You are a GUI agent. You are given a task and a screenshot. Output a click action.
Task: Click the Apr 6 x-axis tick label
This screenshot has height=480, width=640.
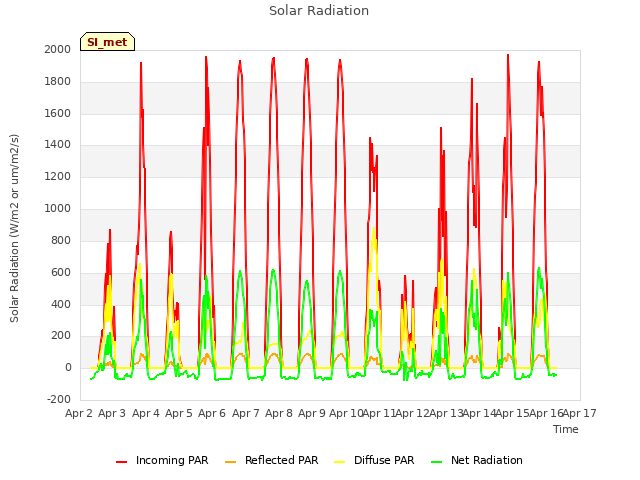click(x=212, y=413)
